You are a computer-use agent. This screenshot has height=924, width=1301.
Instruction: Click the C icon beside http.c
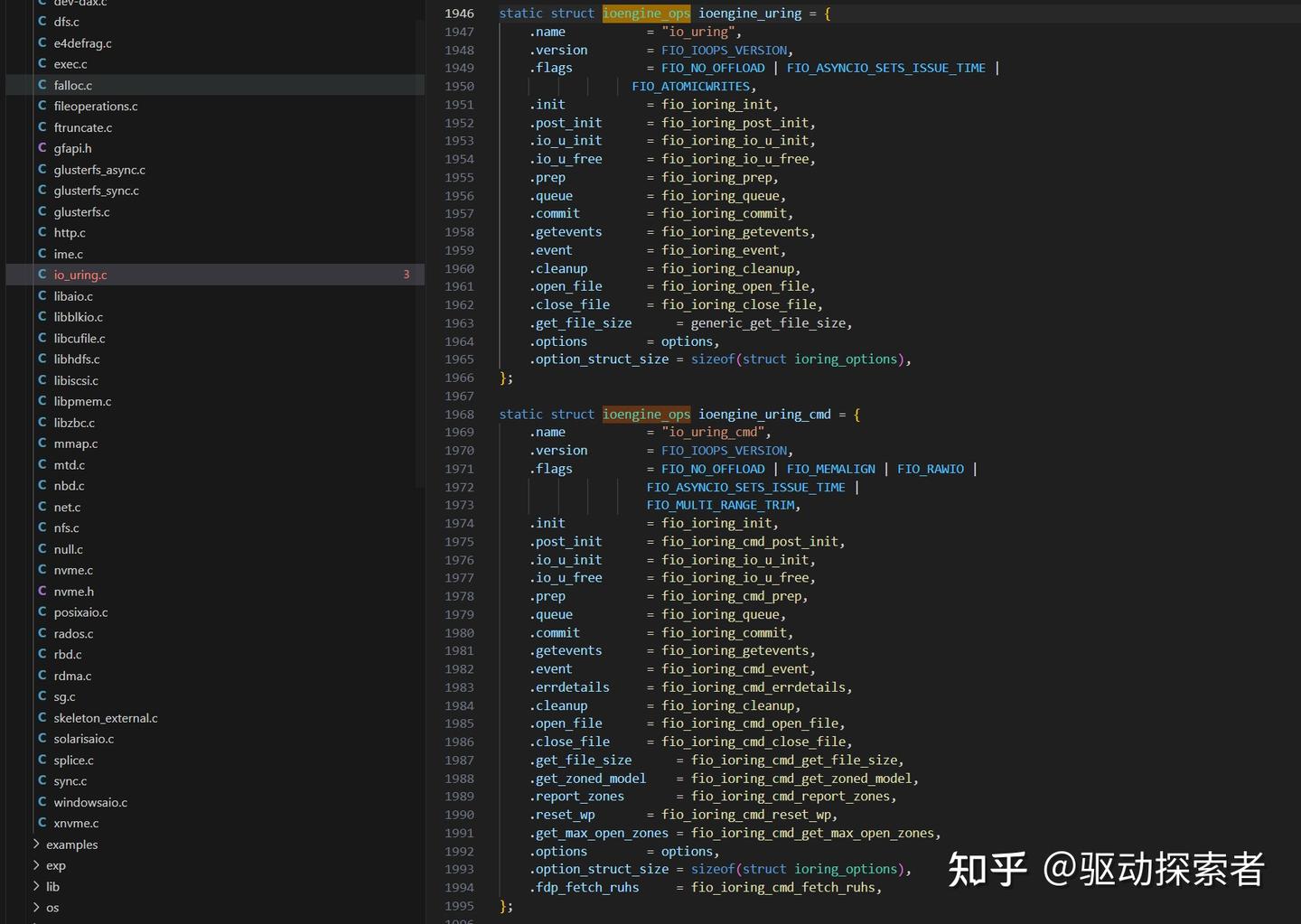[x=42, y=232]
